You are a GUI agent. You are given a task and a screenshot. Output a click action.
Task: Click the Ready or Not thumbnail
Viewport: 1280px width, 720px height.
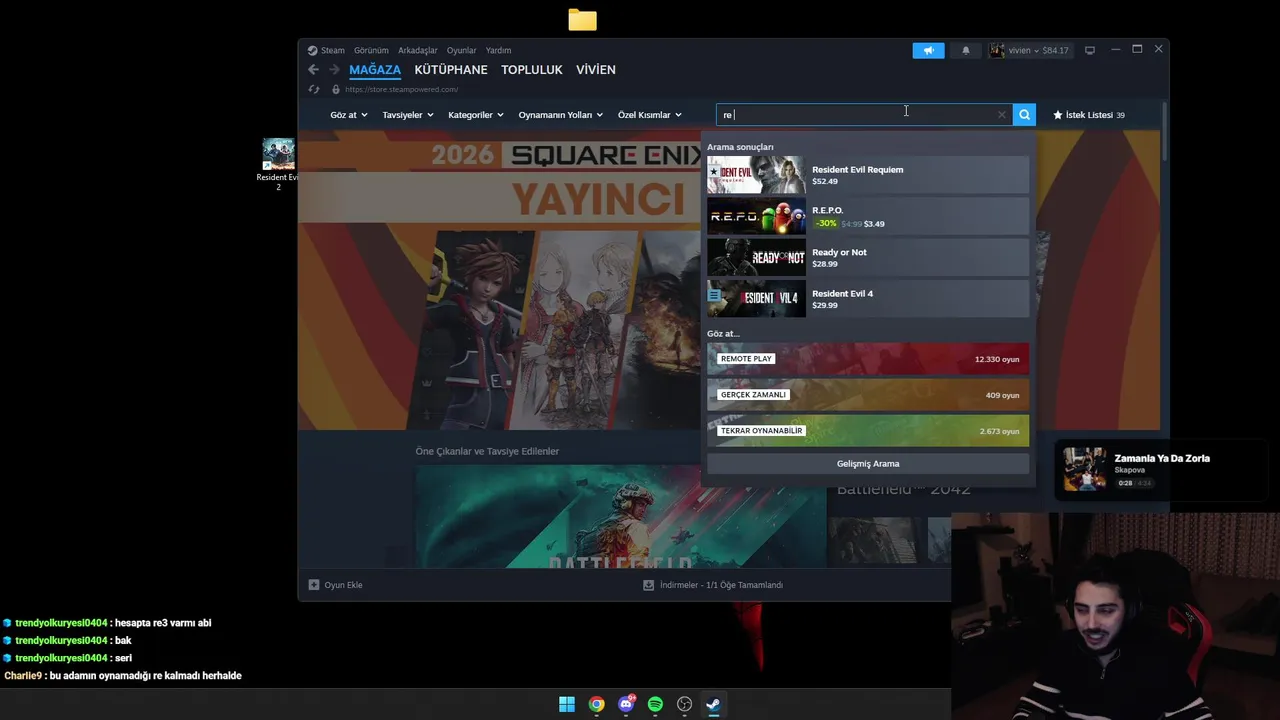coord(756,258)
